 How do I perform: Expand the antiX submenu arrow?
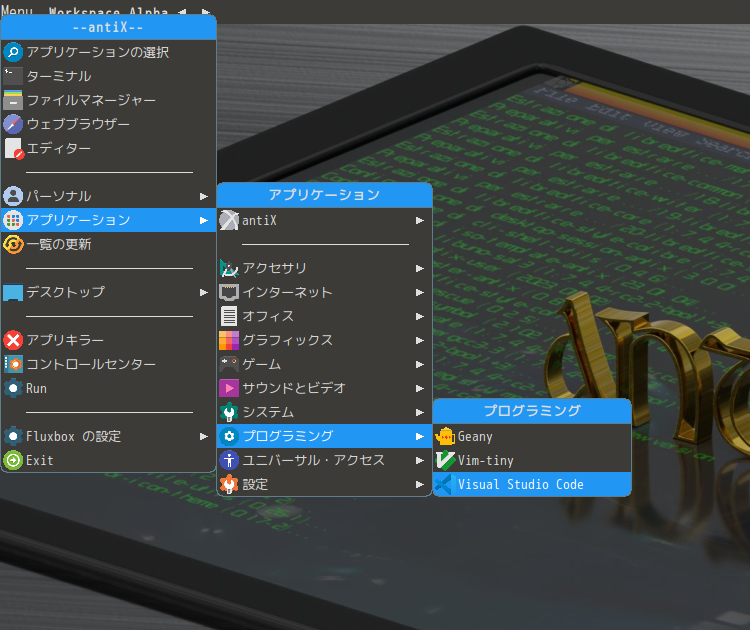(x=420, y=221)
